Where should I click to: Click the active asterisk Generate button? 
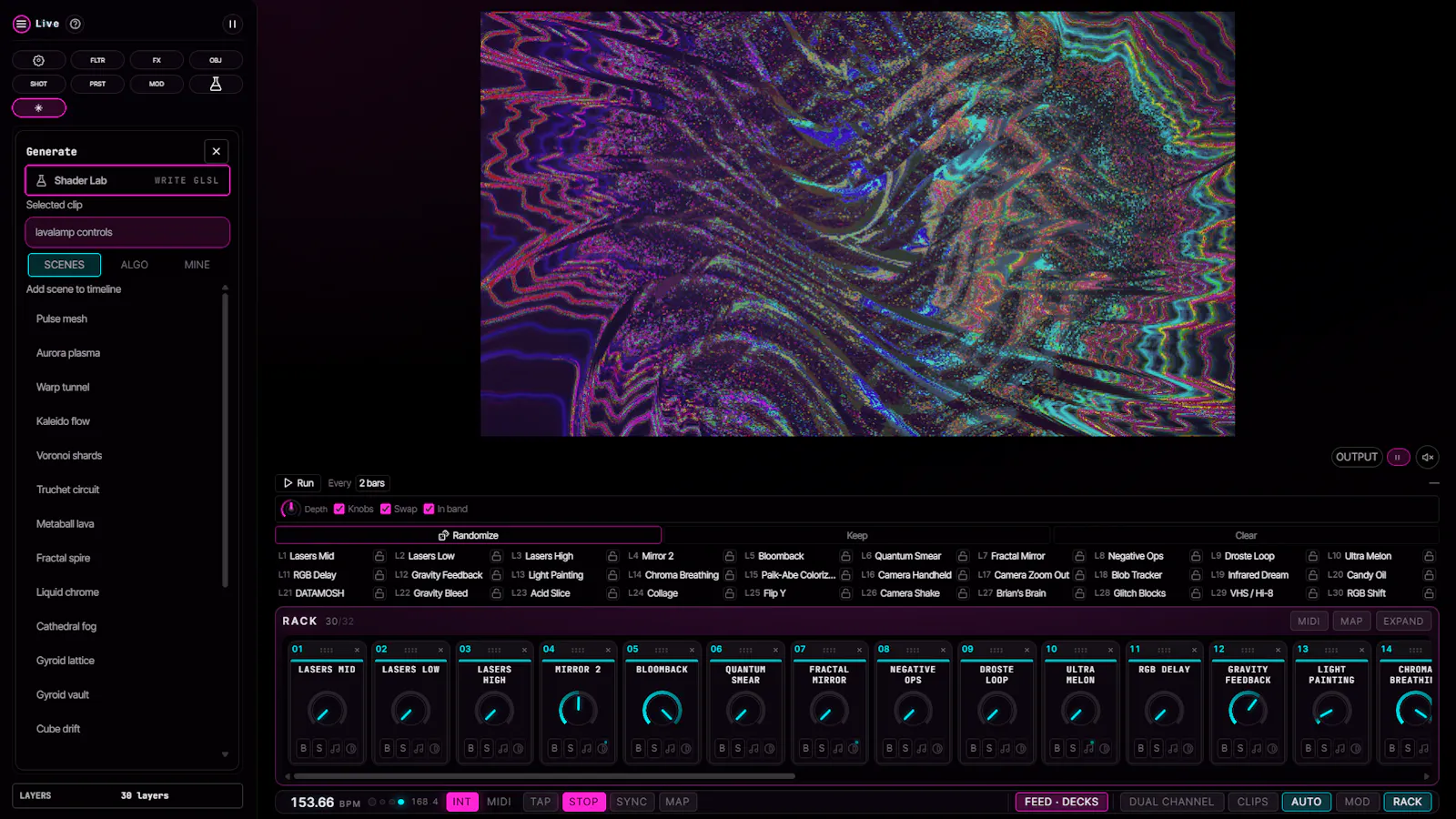(x=39, y=108)
